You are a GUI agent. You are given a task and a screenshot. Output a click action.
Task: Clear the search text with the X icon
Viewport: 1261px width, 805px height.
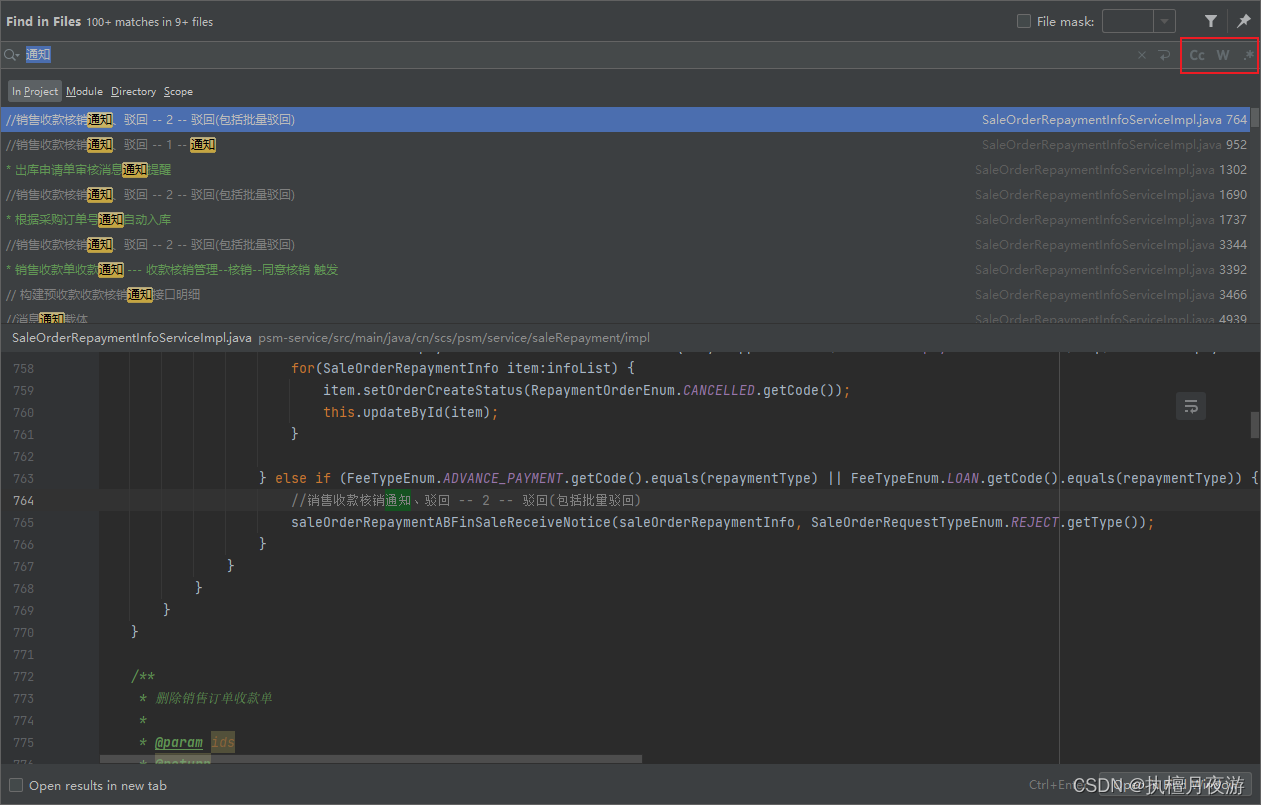[x=1142, y=55]
